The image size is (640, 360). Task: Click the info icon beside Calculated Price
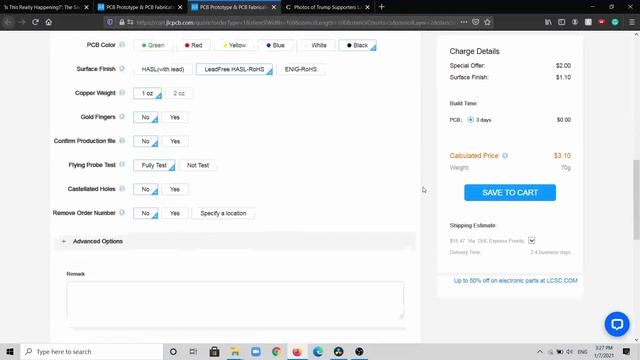pos(505,156)
